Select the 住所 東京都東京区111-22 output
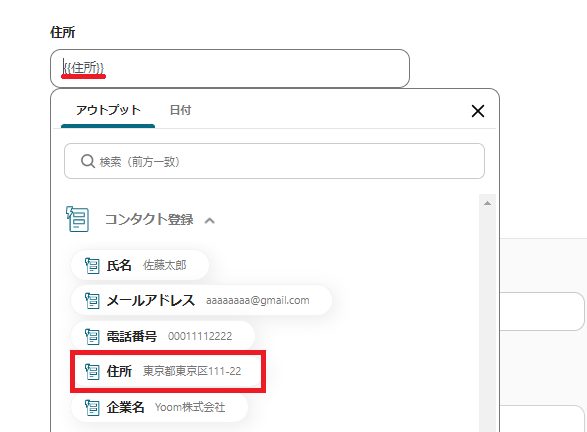Viewport: 587px width, 432px height. coord(168,371)
